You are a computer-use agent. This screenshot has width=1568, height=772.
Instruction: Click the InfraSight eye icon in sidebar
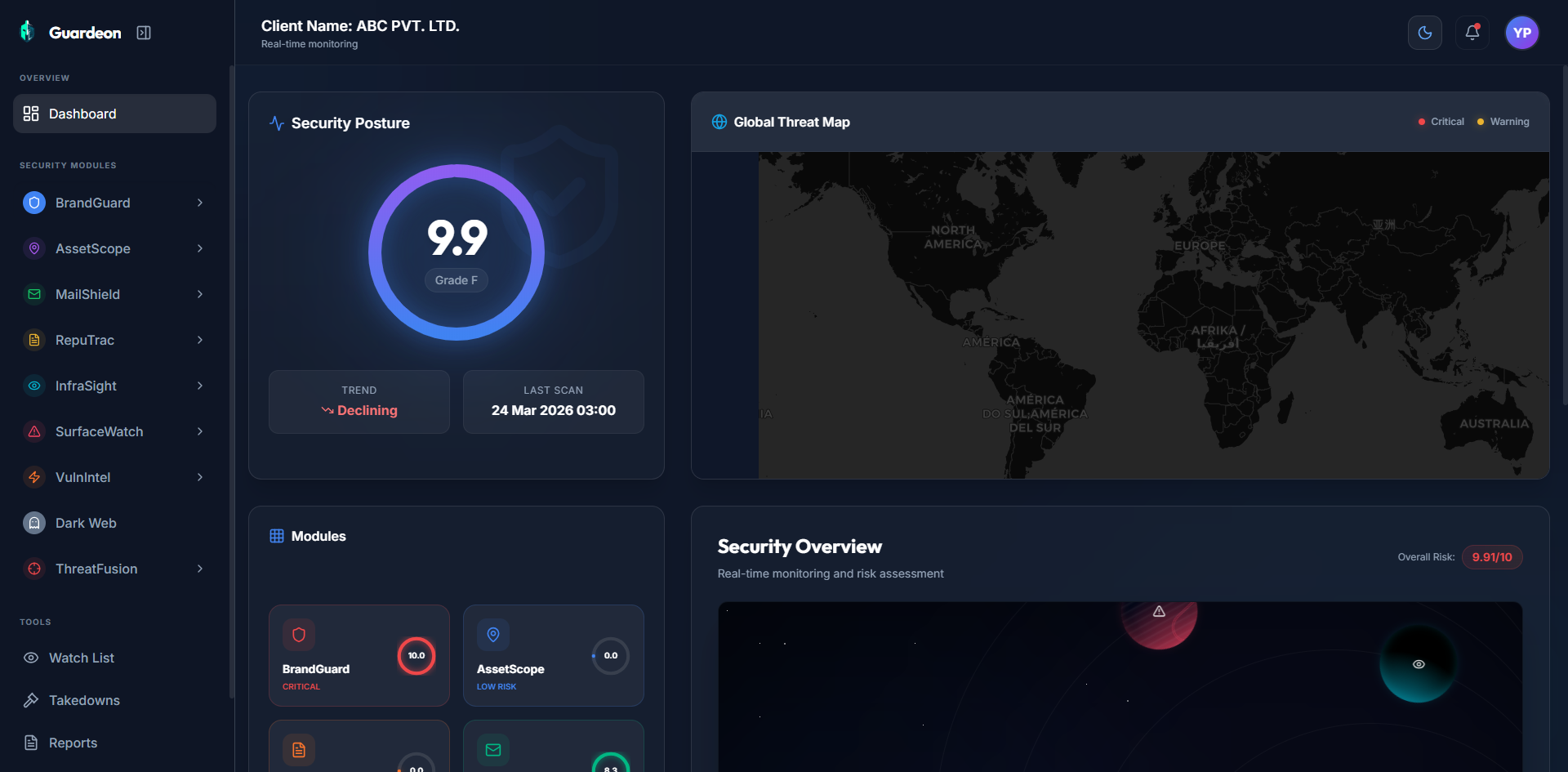(34, 386)
